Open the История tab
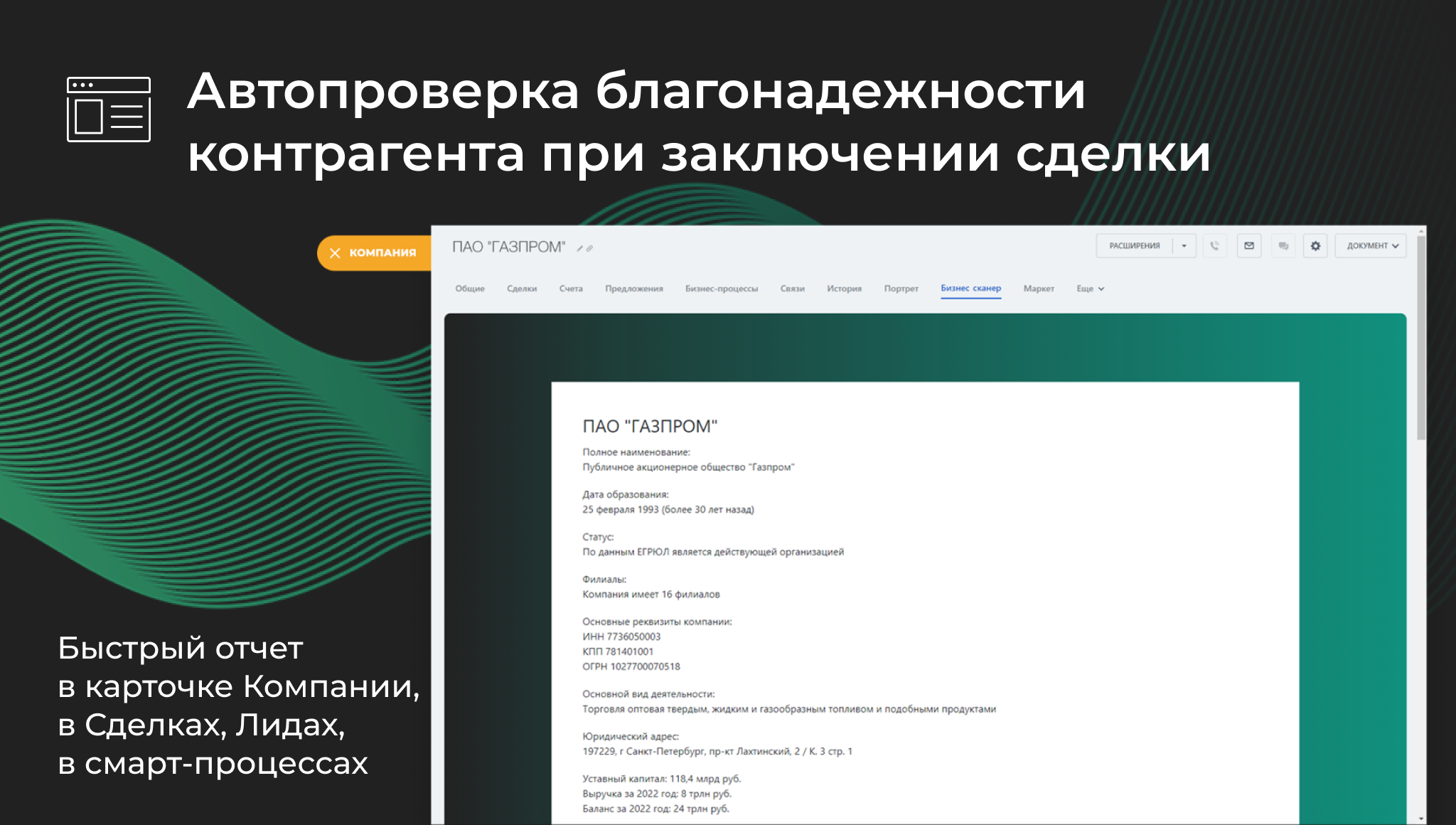This screenshot has width=1456, height=825. tap(844, 289)
